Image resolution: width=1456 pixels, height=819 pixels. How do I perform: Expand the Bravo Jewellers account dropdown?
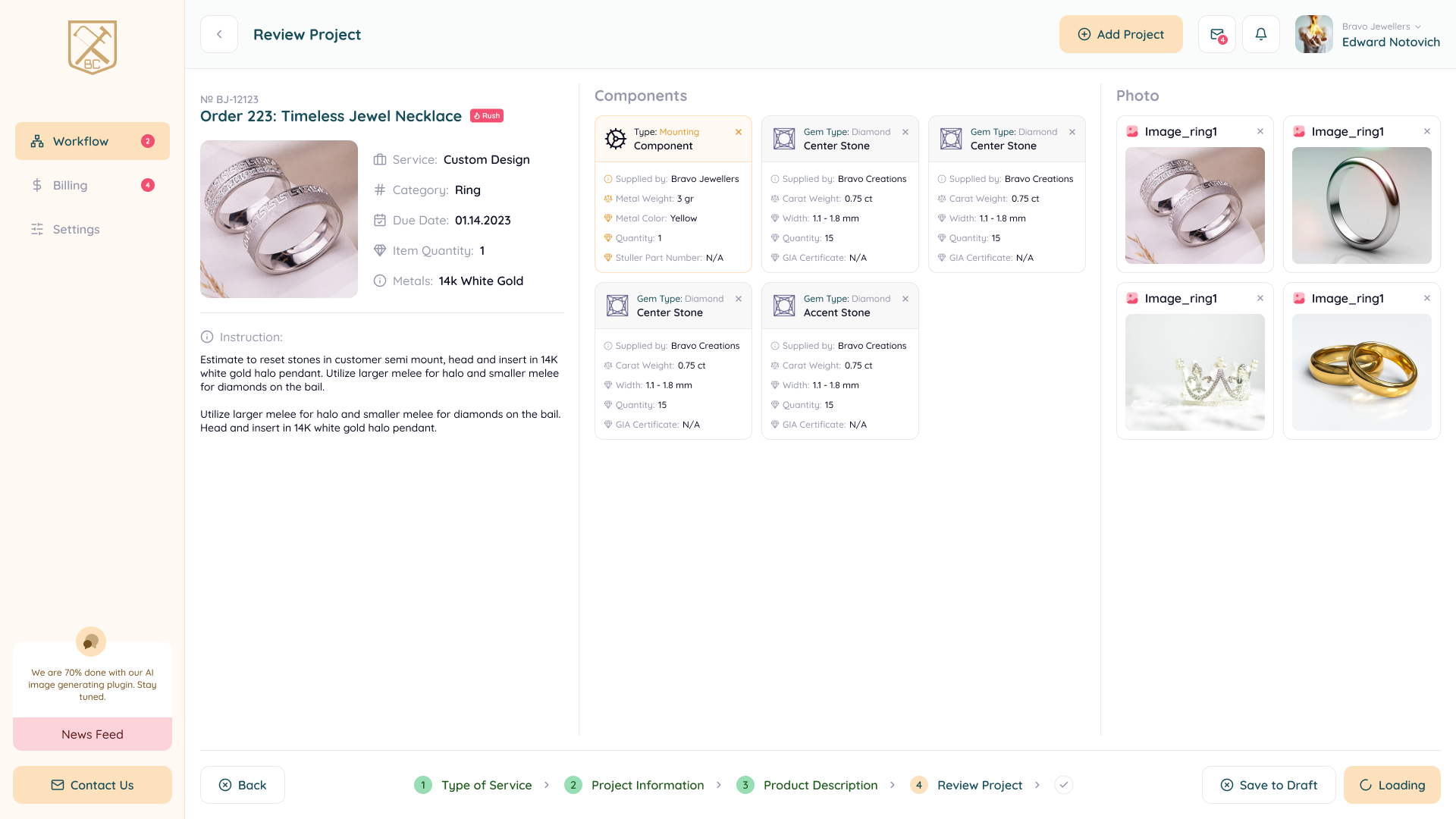click(x=1417, y=27)
